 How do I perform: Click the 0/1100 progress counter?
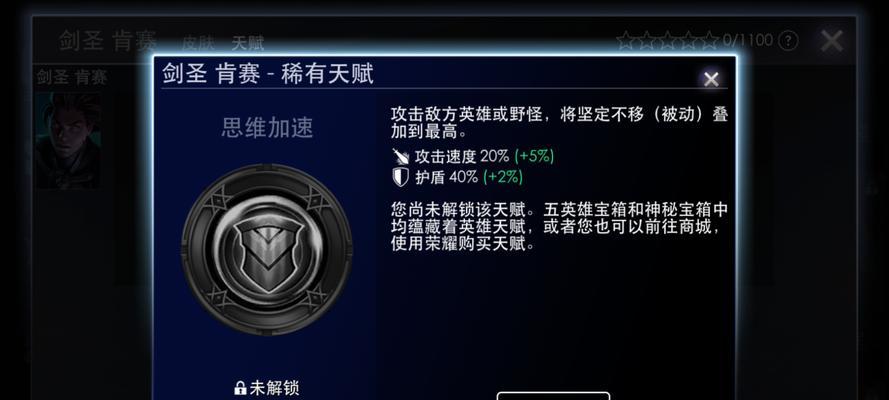tap(747, 40)
